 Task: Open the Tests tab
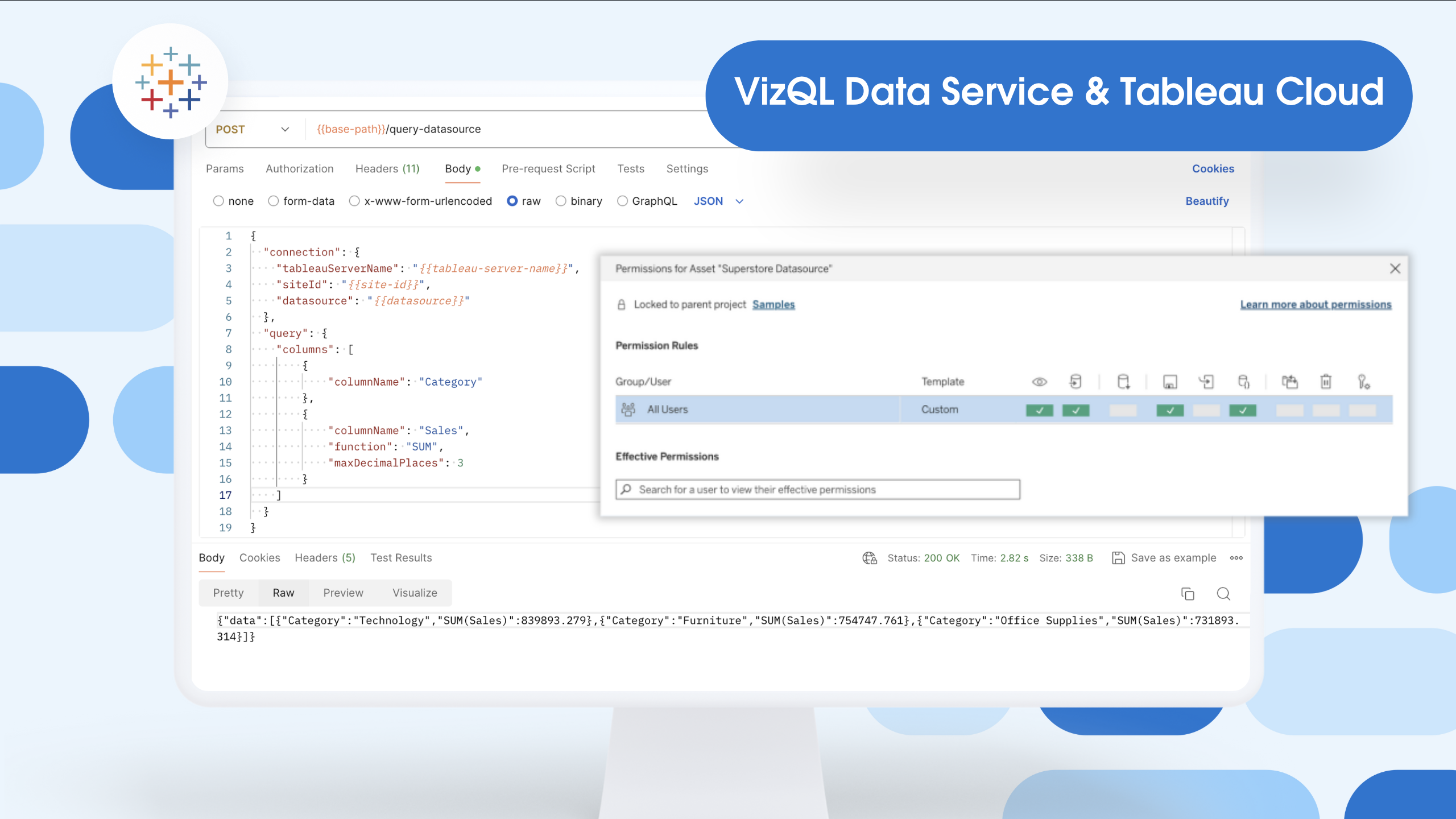631,169
